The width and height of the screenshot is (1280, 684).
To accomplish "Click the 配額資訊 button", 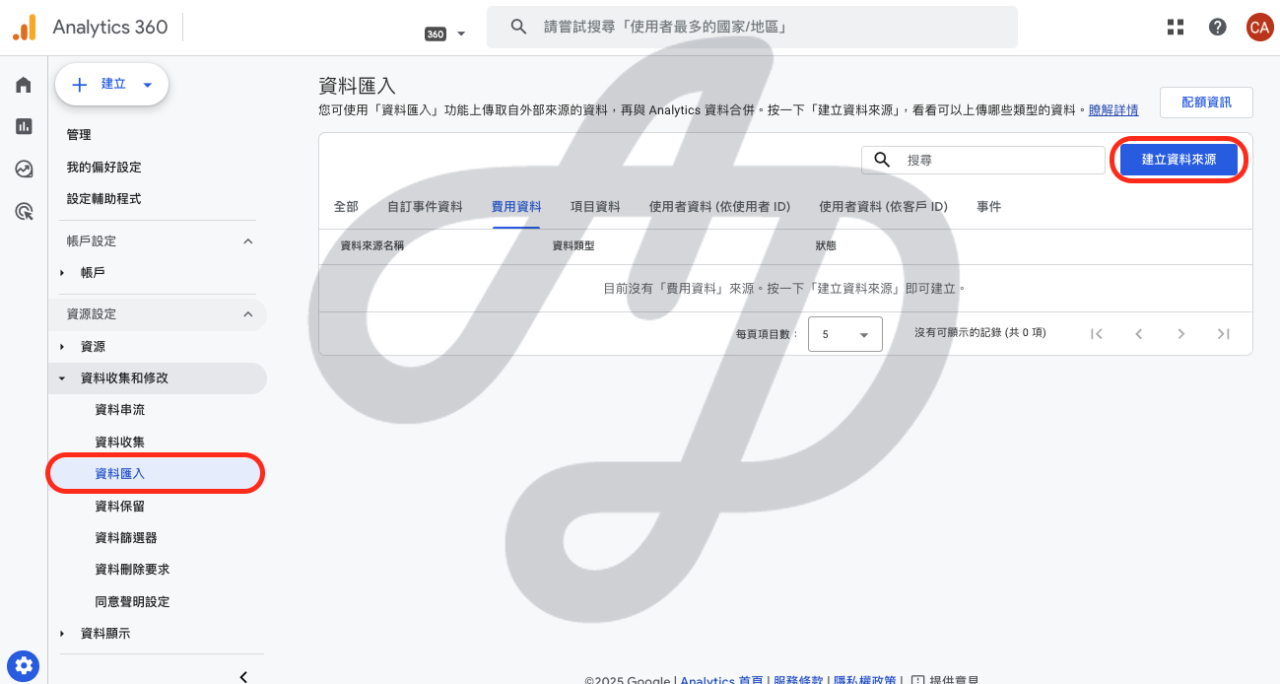I will [x=1206, y=102].
